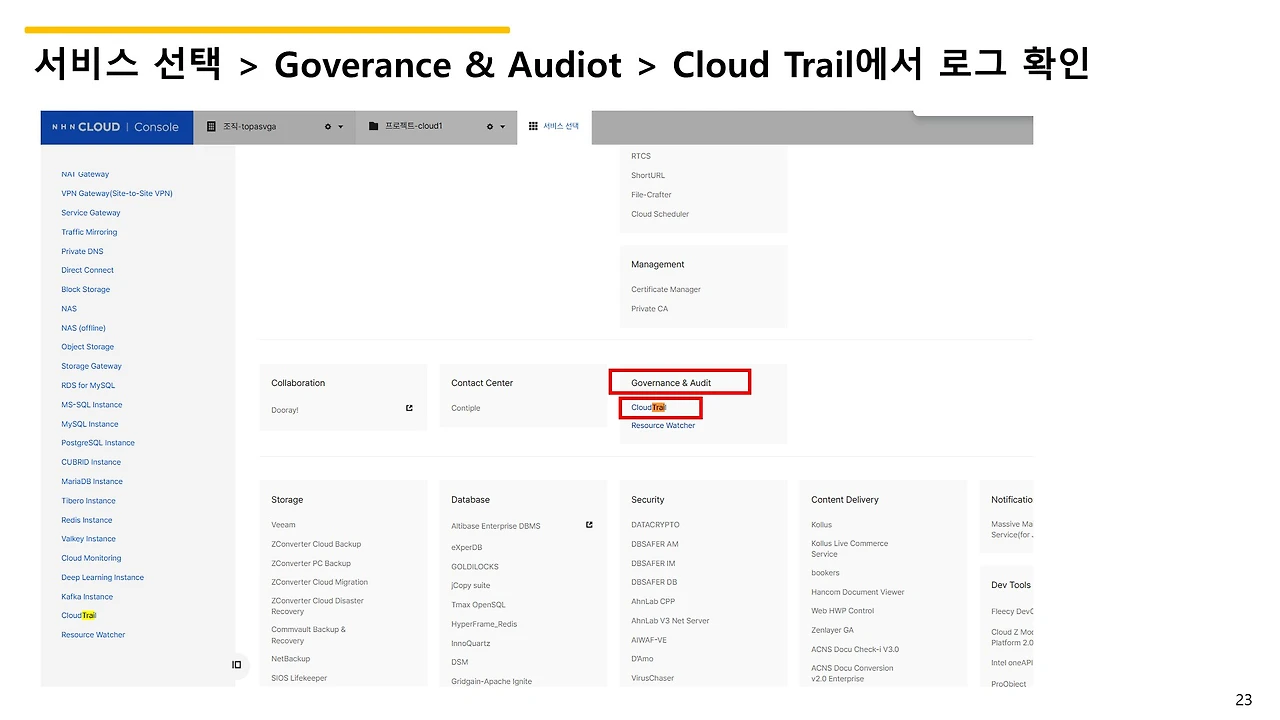Open CloudTrail under Governance & Audit

coord(649,407)
